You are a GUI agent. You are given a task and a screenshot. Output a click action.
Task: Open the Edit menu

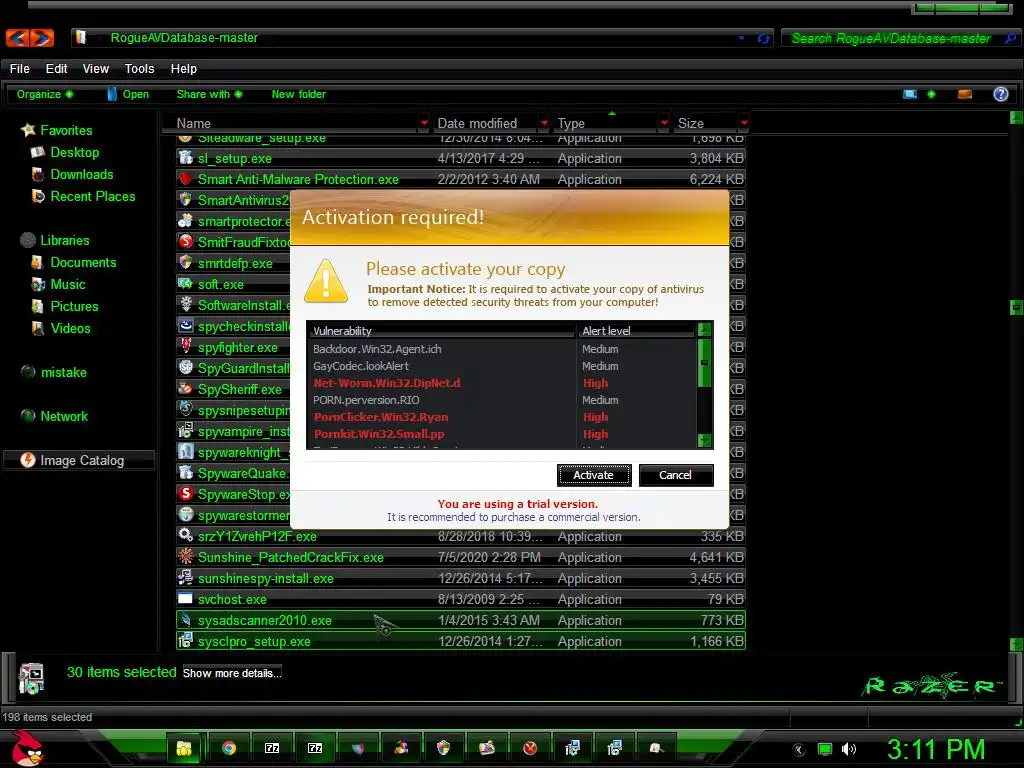point(56,69)
